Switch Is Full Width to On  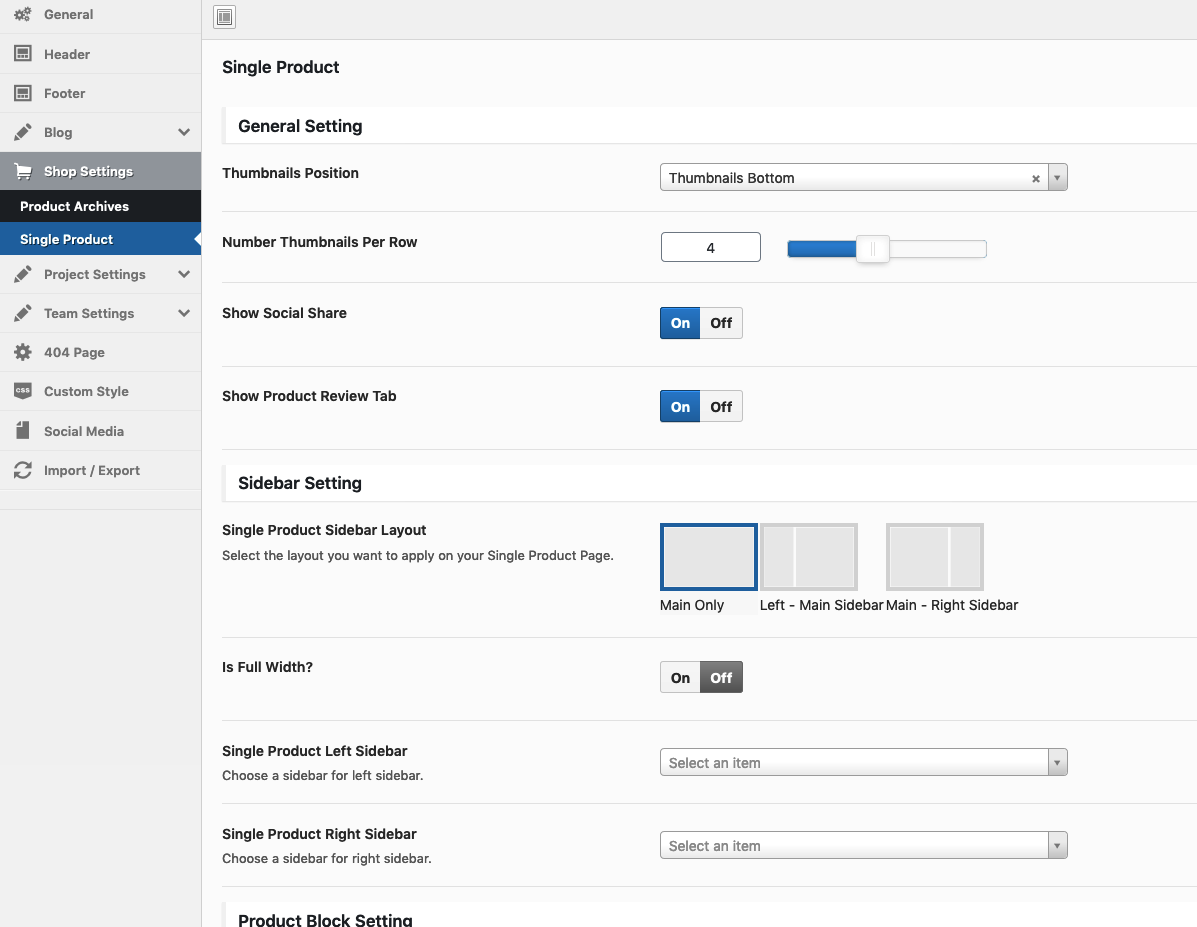[x=680, y=678]
